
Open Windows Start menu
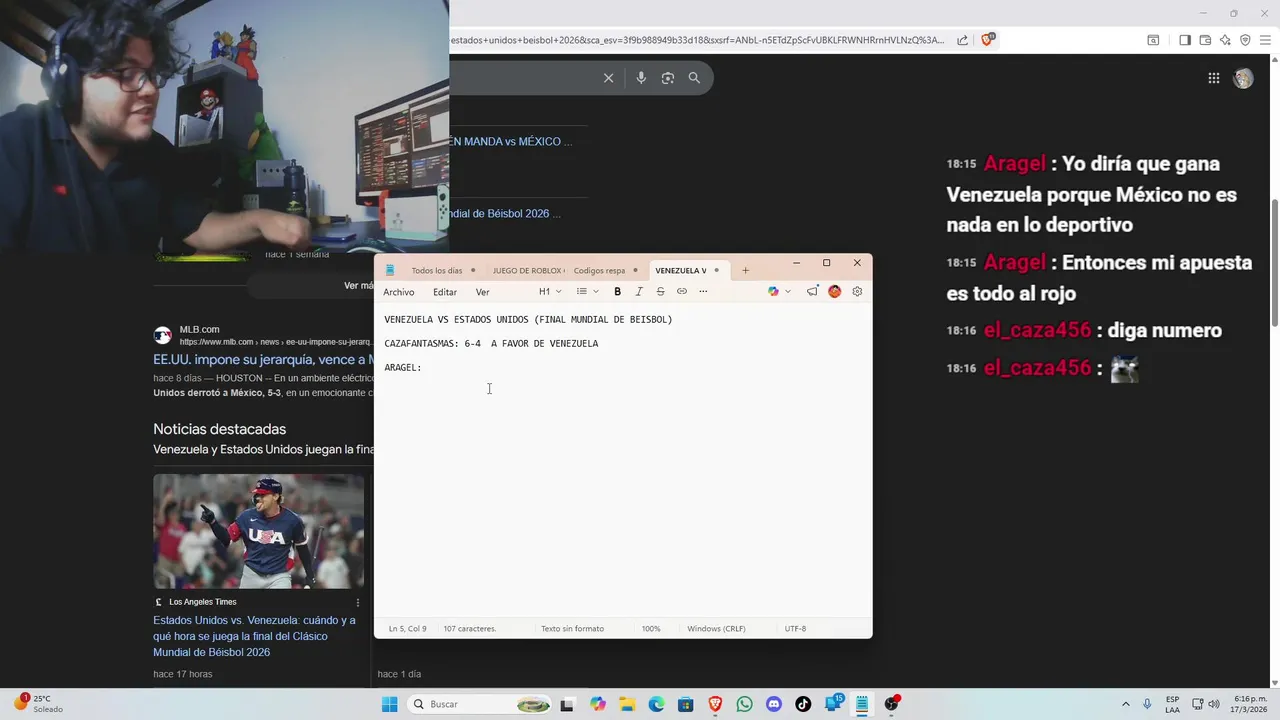(x=389, y=704)
